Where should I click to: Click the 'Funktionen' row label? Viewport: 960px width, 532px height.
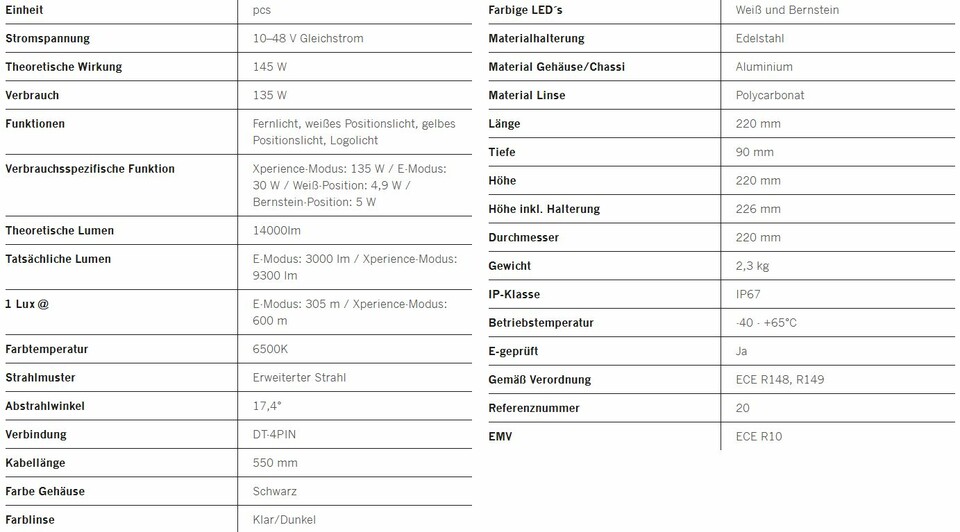coord(35,124)
